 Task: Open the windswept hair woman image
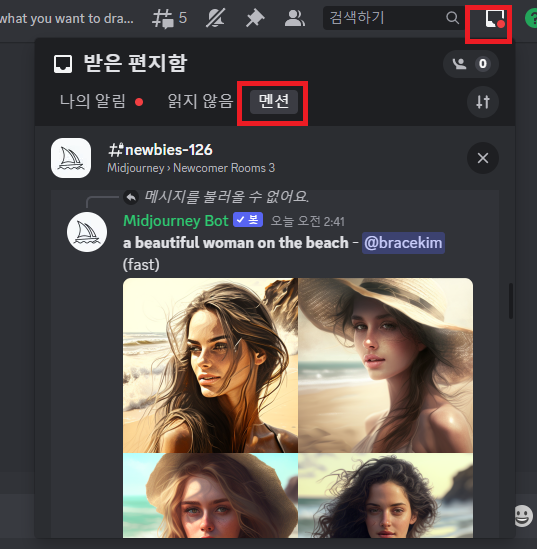[210, 366]
